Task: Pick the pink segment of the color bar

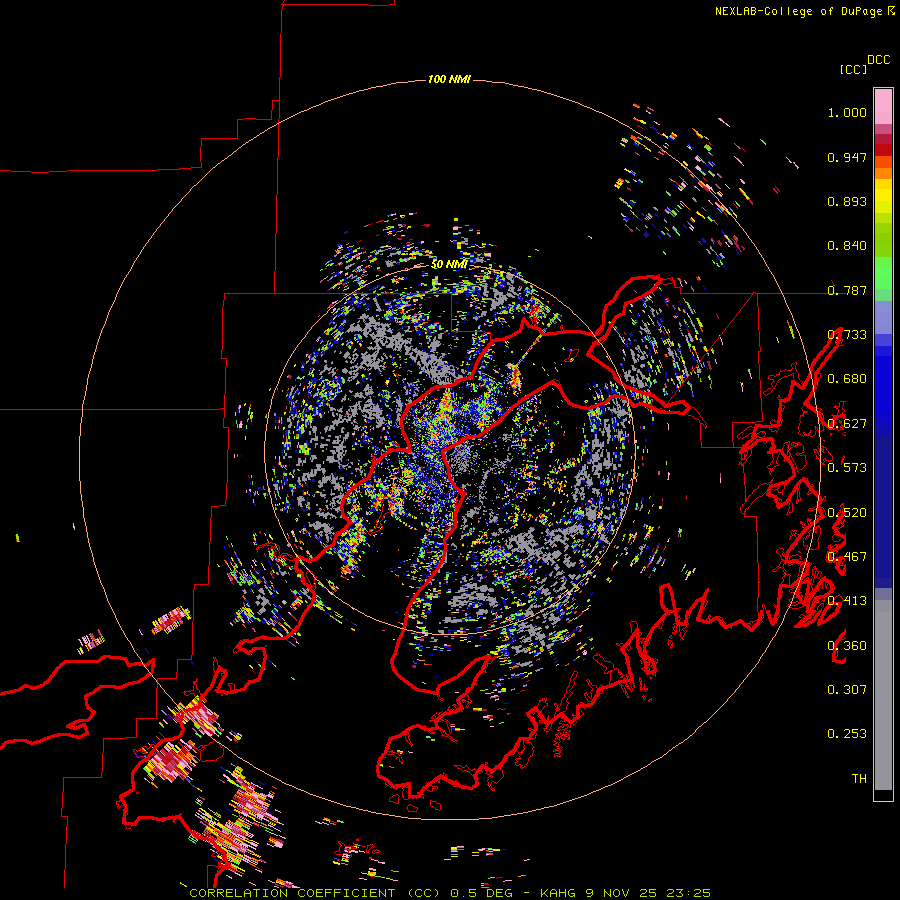Action: coord(883,107)
